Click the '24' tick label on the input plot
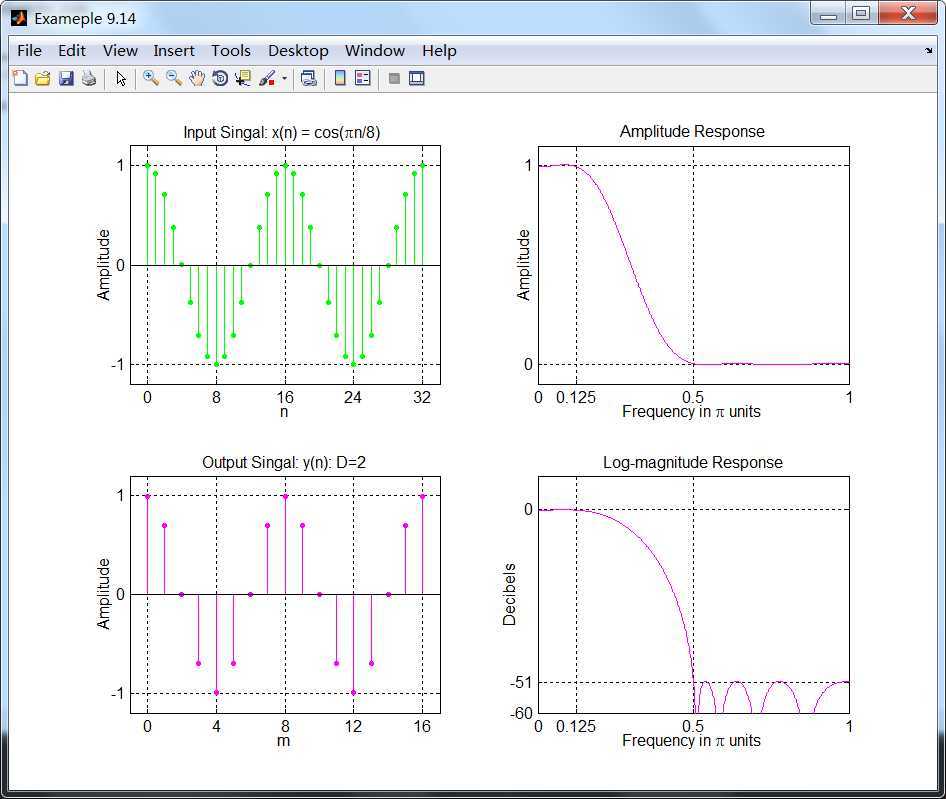 (353, 398)
